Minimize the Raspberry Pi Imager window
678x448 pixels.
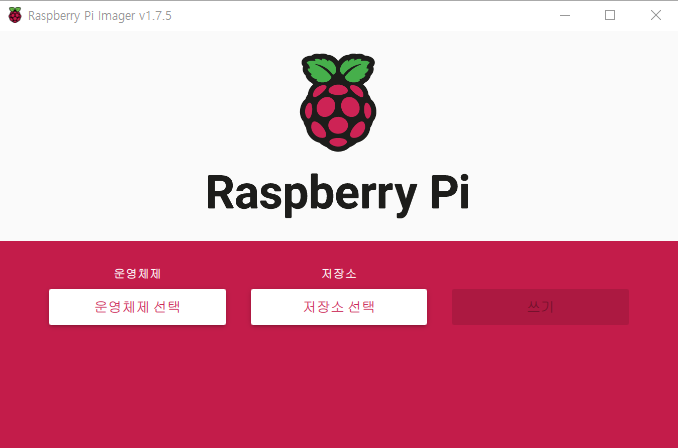tap(565, 16)
